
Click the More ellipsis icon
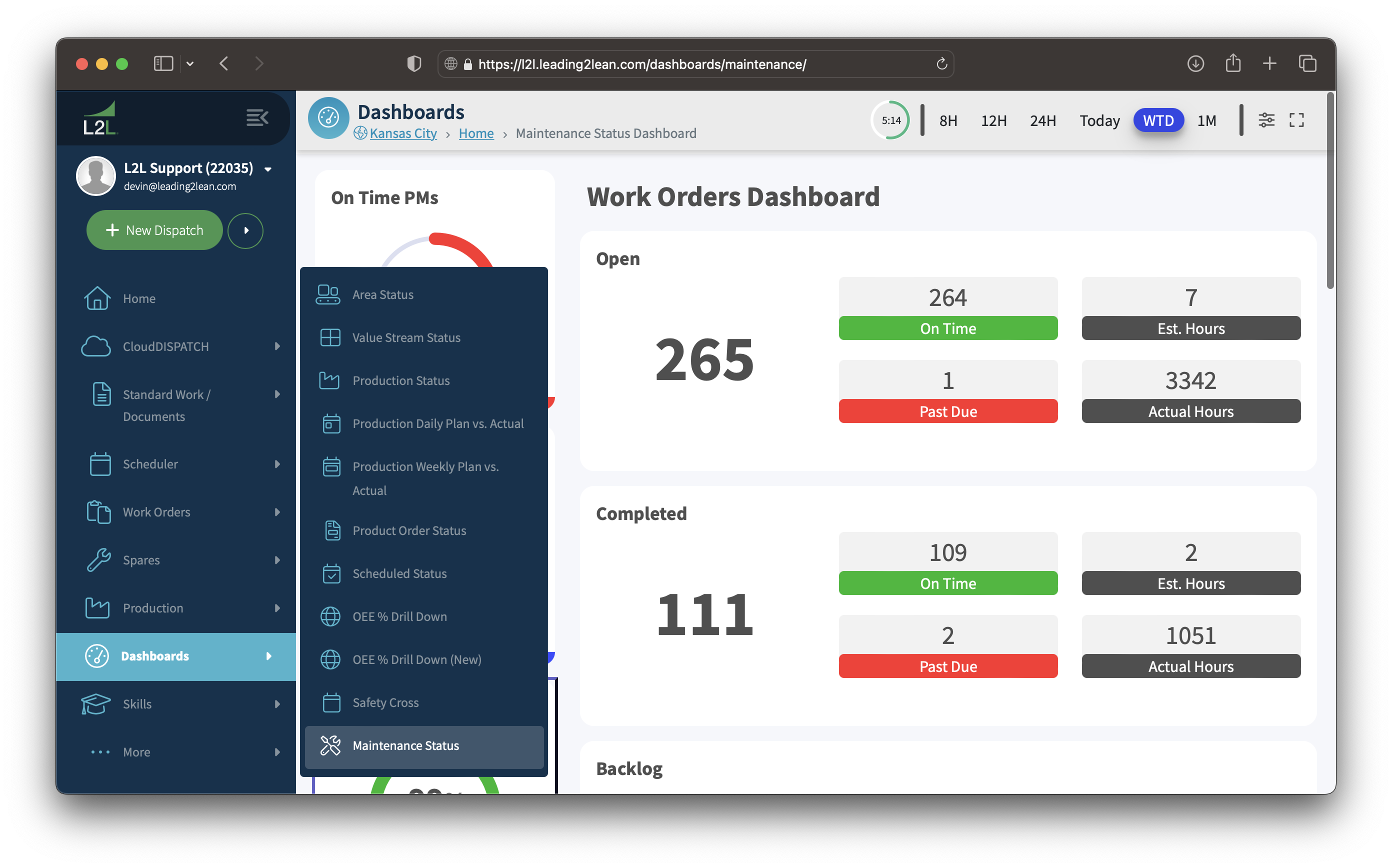(x=100, y=751)
